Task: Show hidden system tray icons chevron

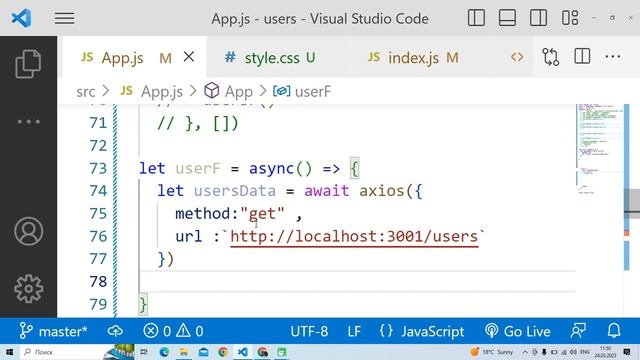Action: pos(525,352)
